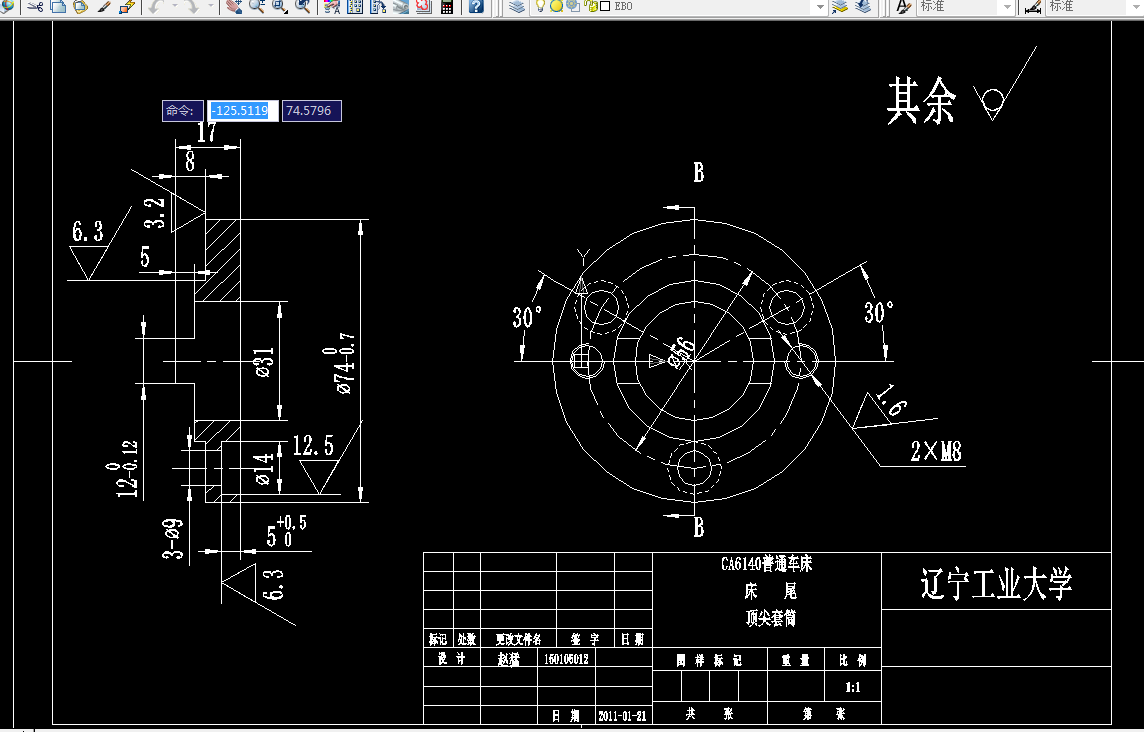Toggle the layer on/off light bulb
Screen dimensions: 1144x732
pyautogui.click(x=540, y=8)
